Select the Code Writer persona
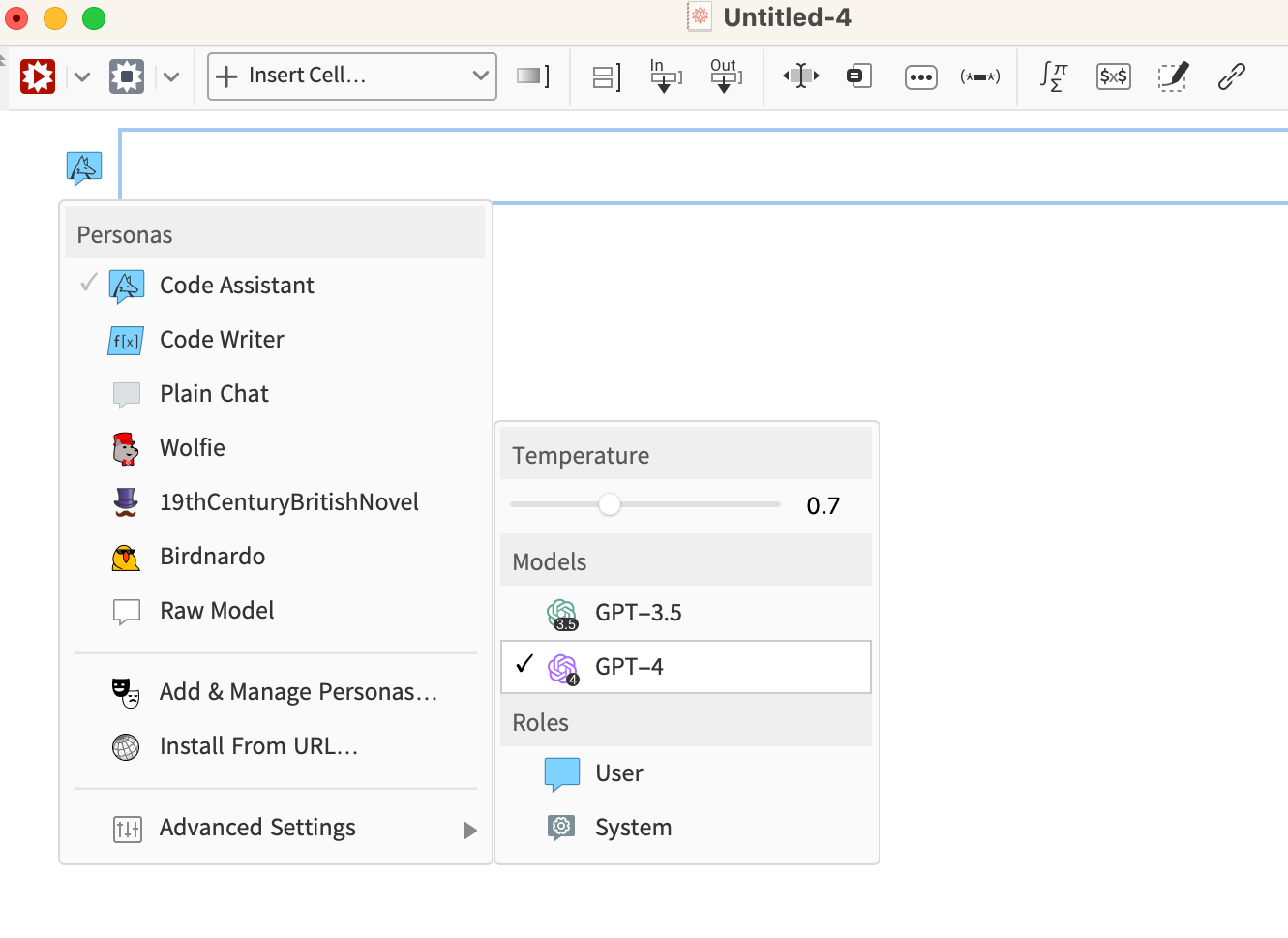Screen dimensions: 1288x938 point(275,340)
